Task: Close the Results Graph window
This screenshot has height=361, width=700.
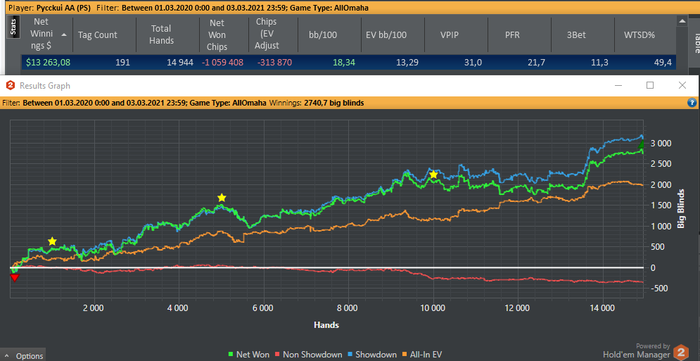Action: [x=682, y=85]
